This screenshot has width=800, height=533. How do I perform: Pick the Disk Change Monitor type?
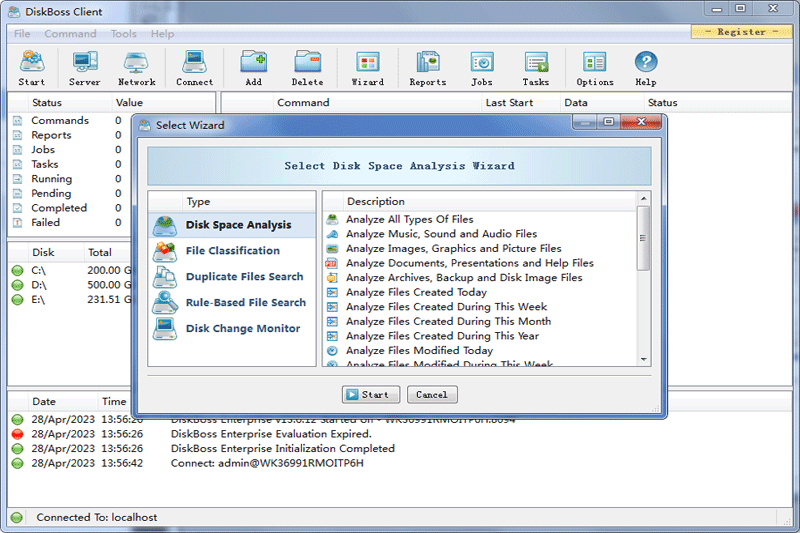tap(242, 329)
